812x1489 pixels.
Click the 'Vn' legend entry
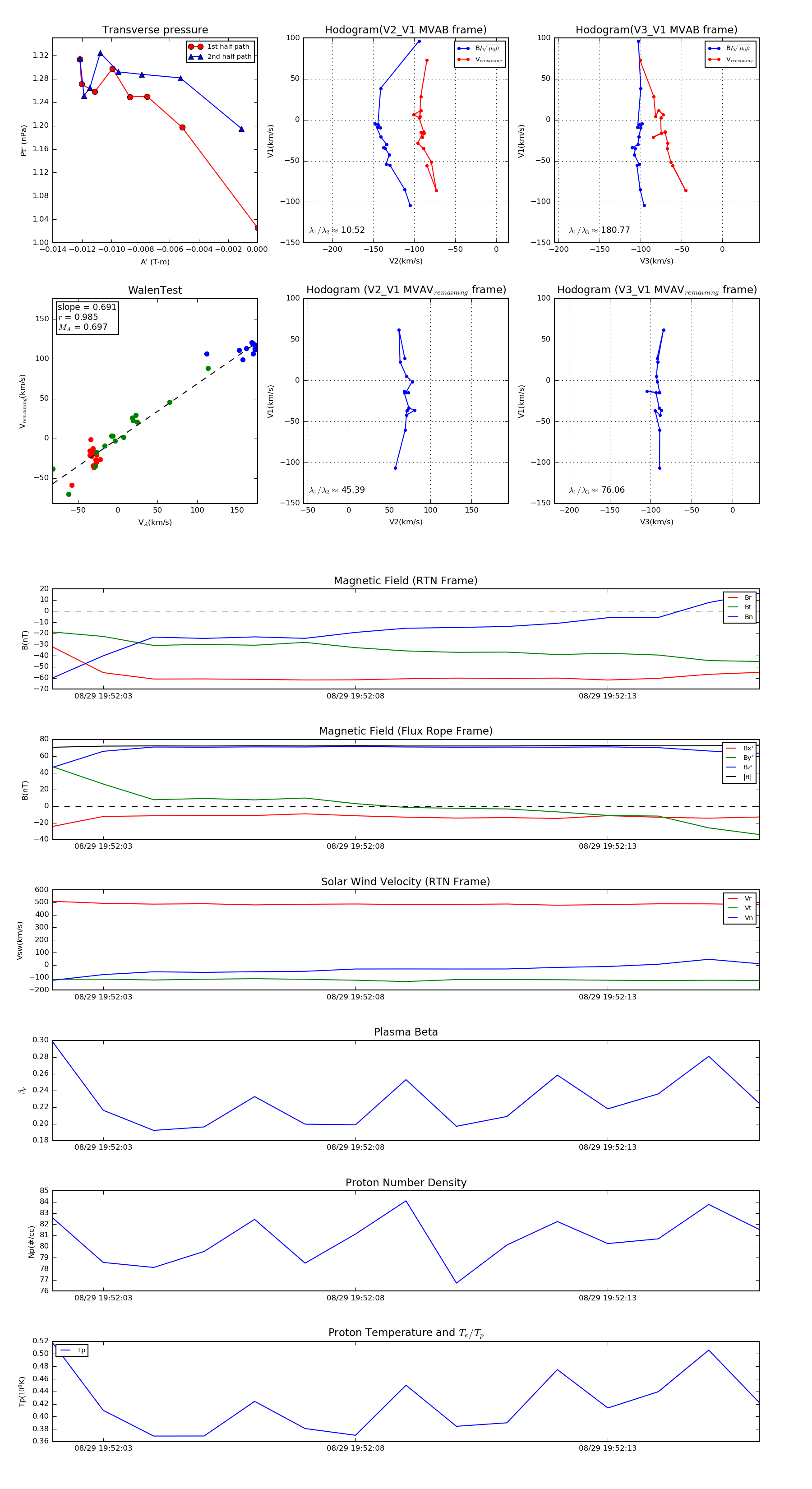click(x=740, y=918)
